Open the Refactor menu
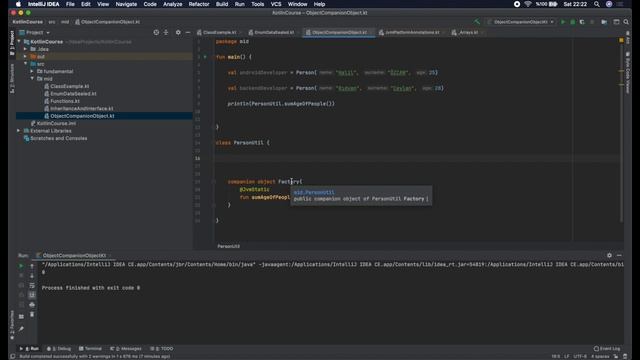The image size is (640, 360). (x=199, y=4)
